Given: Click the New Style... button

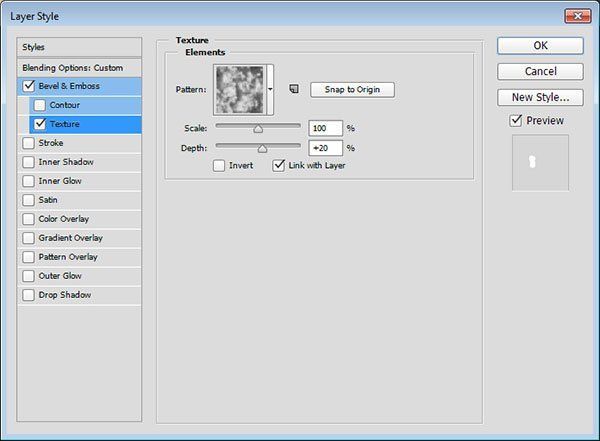Looking at the screenshot, I should 540,97.
